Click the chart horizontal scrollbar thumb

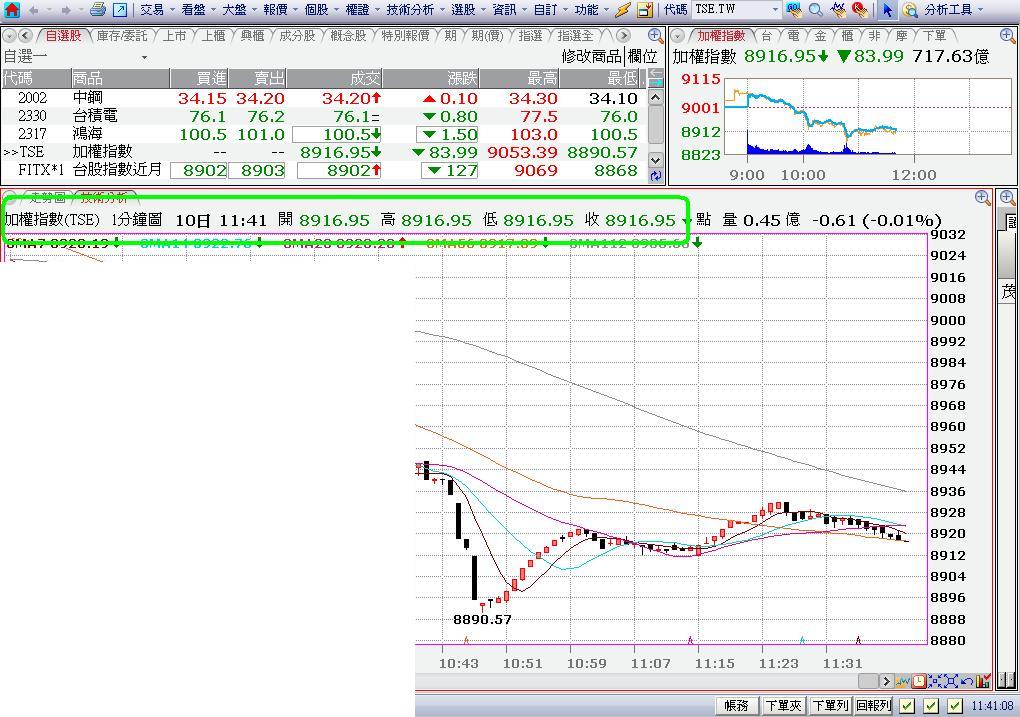click(x=868, y=681)
